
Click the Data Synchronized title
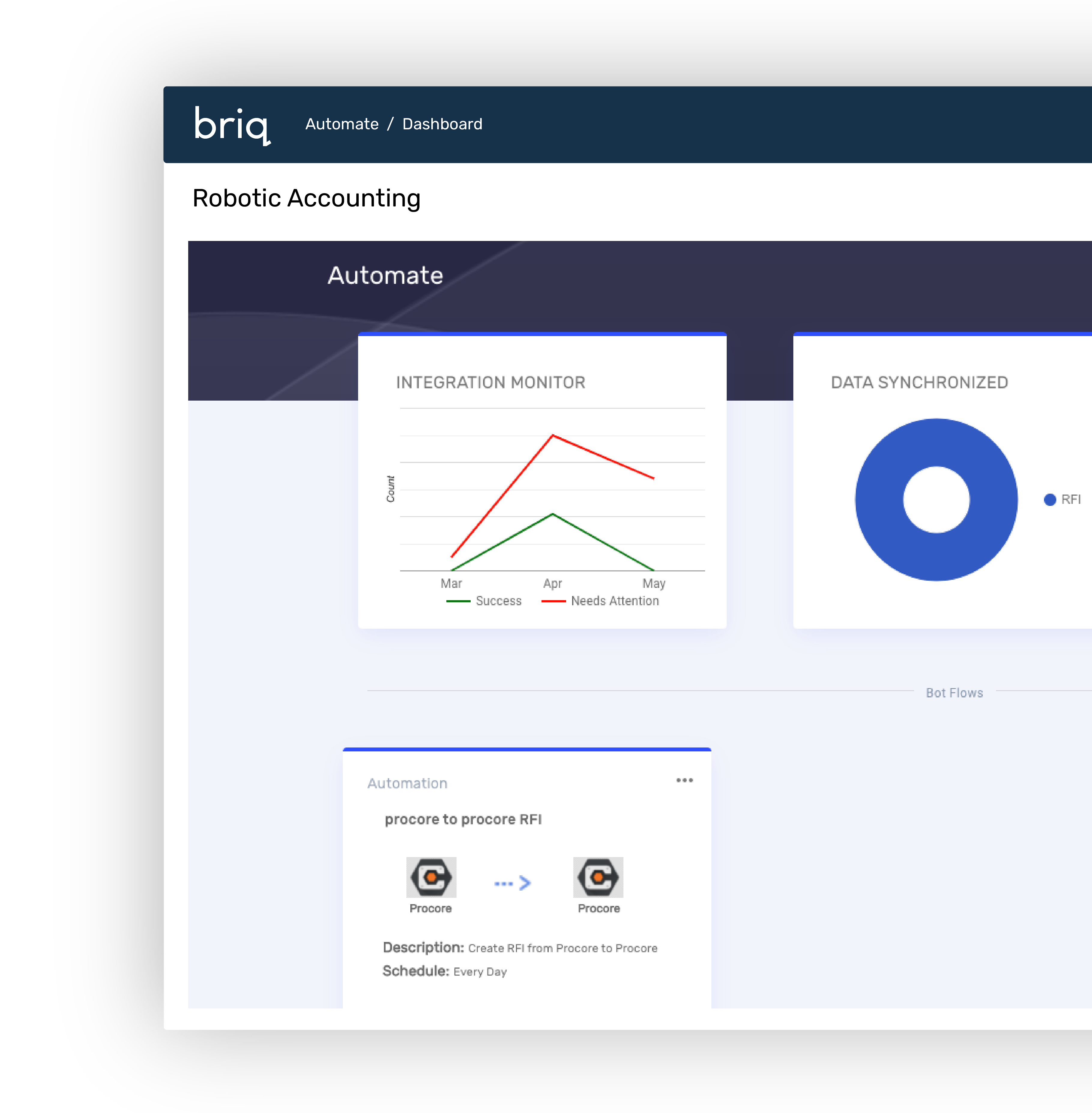(919, 383)
